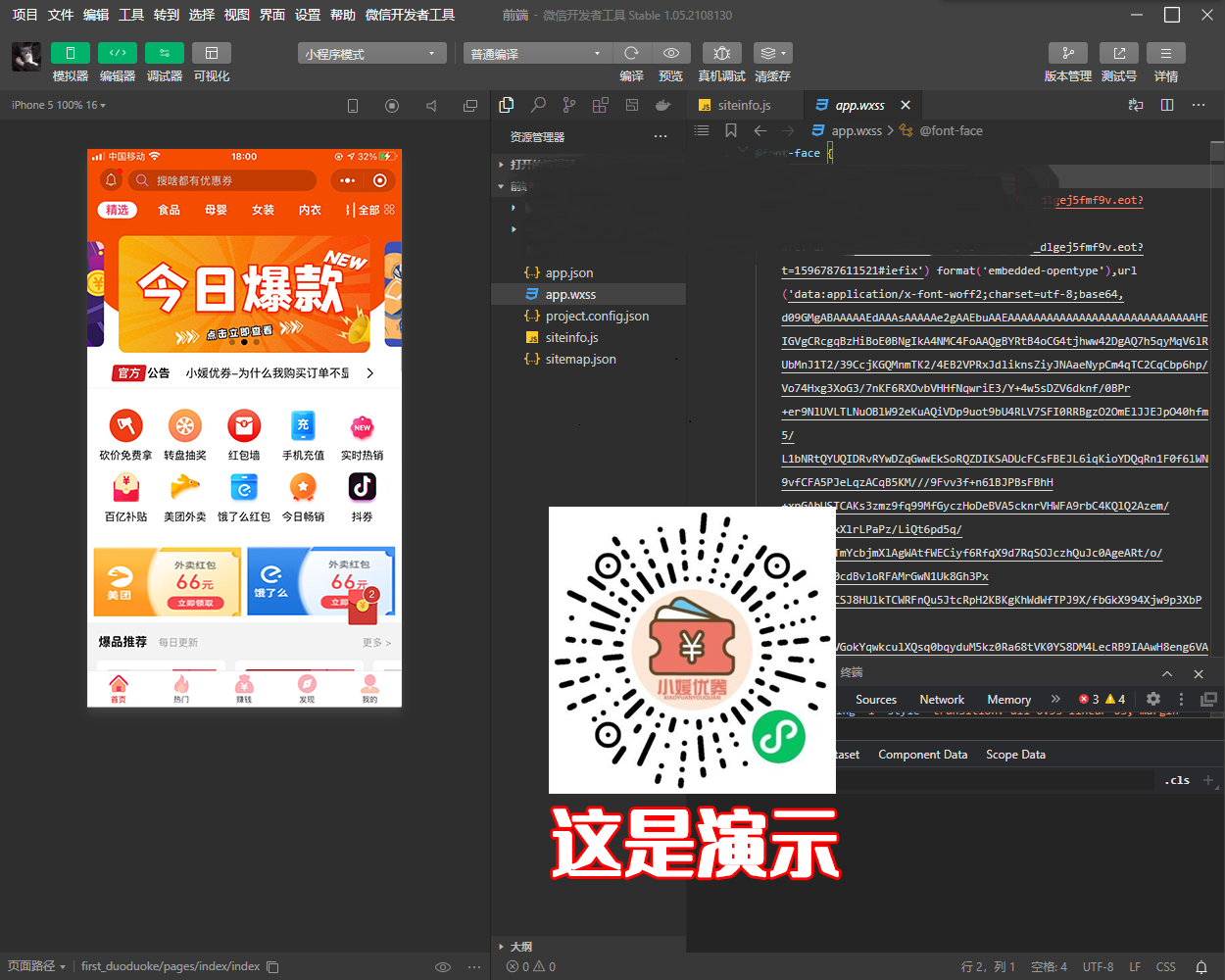This screenshot has width=1225, height=980.
Task: Click the notification bell in the status bar
Action: 1201,966
